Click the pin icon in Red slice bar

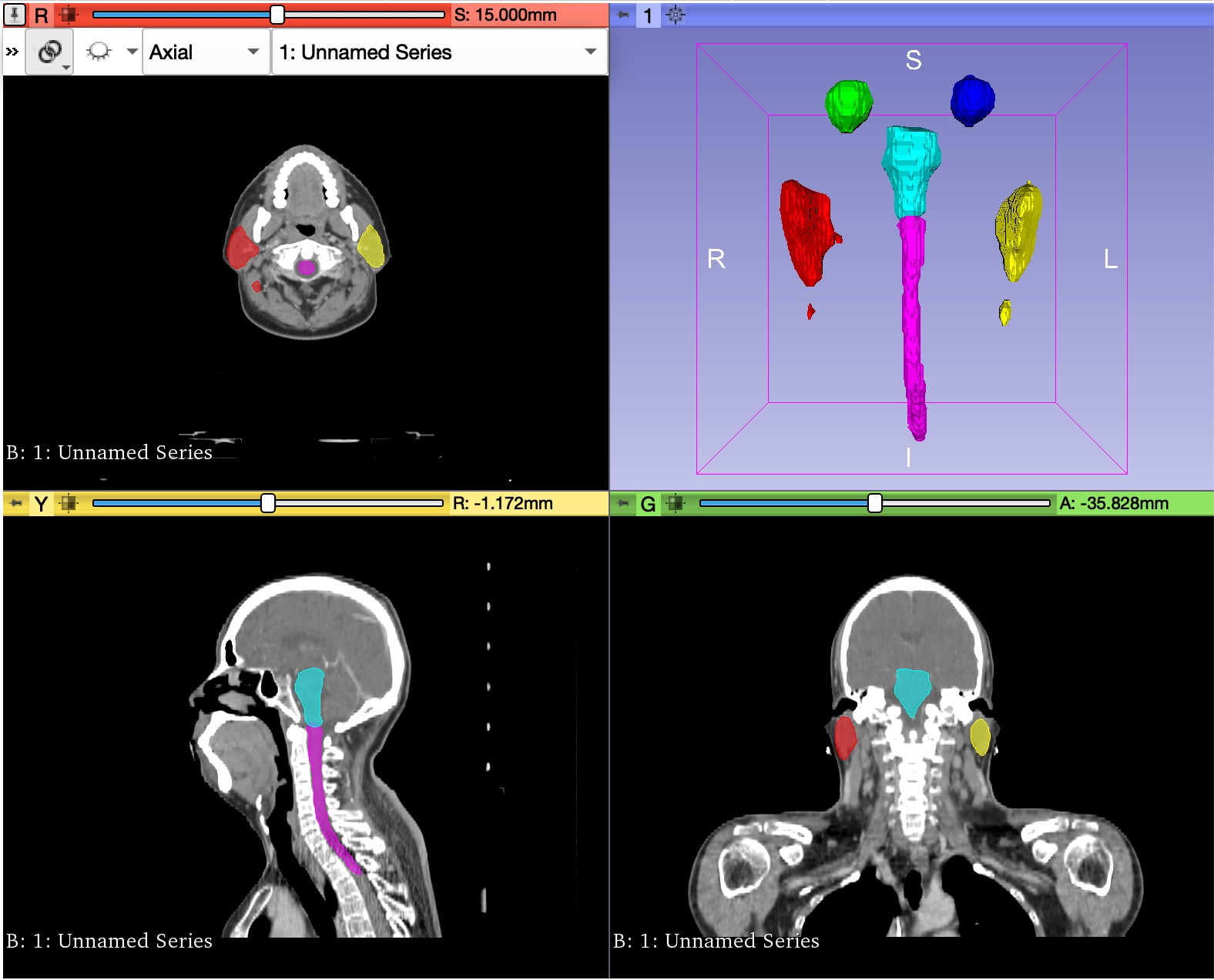pyautogui.click(x=15, y=15)
